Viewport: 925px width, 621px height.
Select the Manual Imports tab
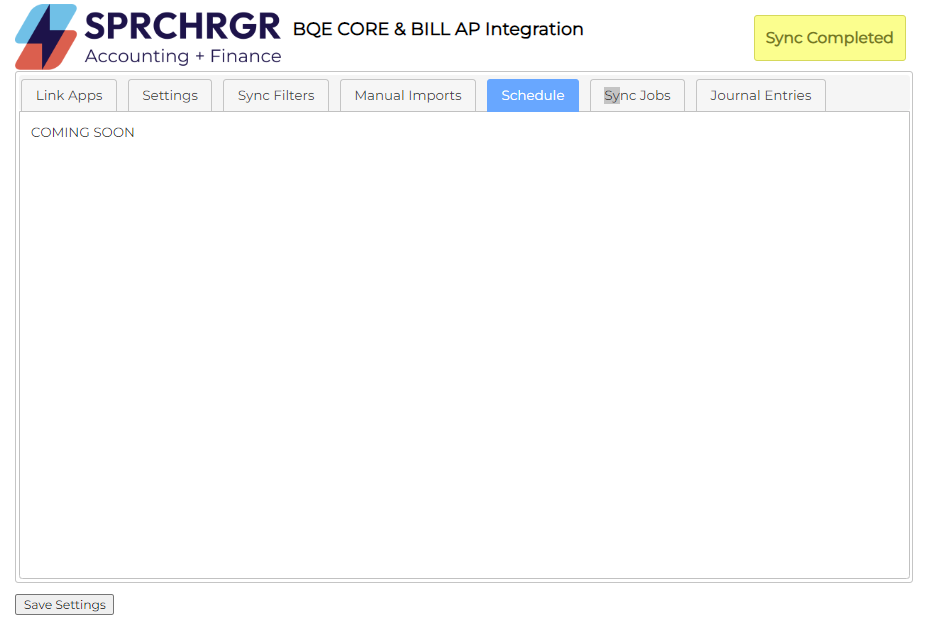tap(408, 96)
